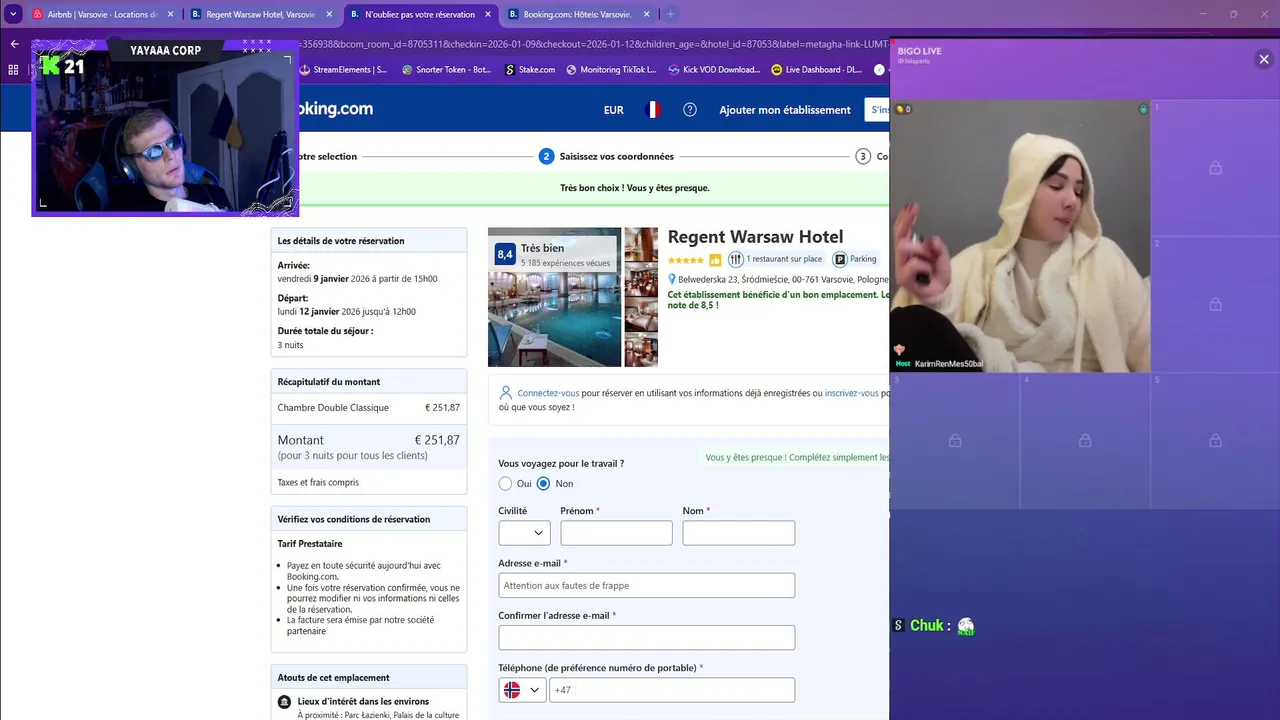Open the Kick VOD Download bookmark
This screenshot has width=1280, height=720.
pyautogui.click(x=715, y=70)
